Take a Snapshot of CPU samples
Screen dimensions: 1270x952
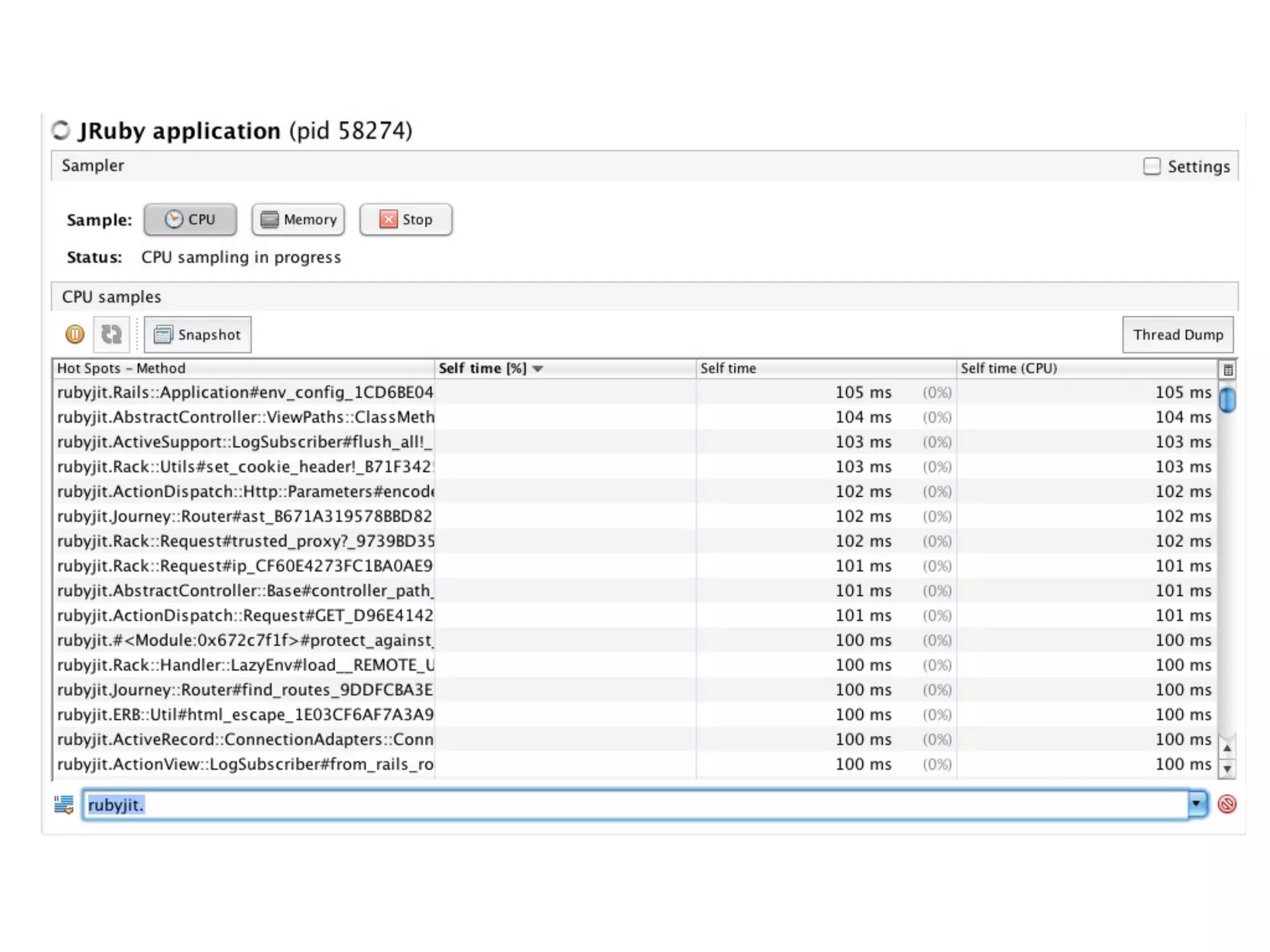pyautogui.click(x=198, y=335)
